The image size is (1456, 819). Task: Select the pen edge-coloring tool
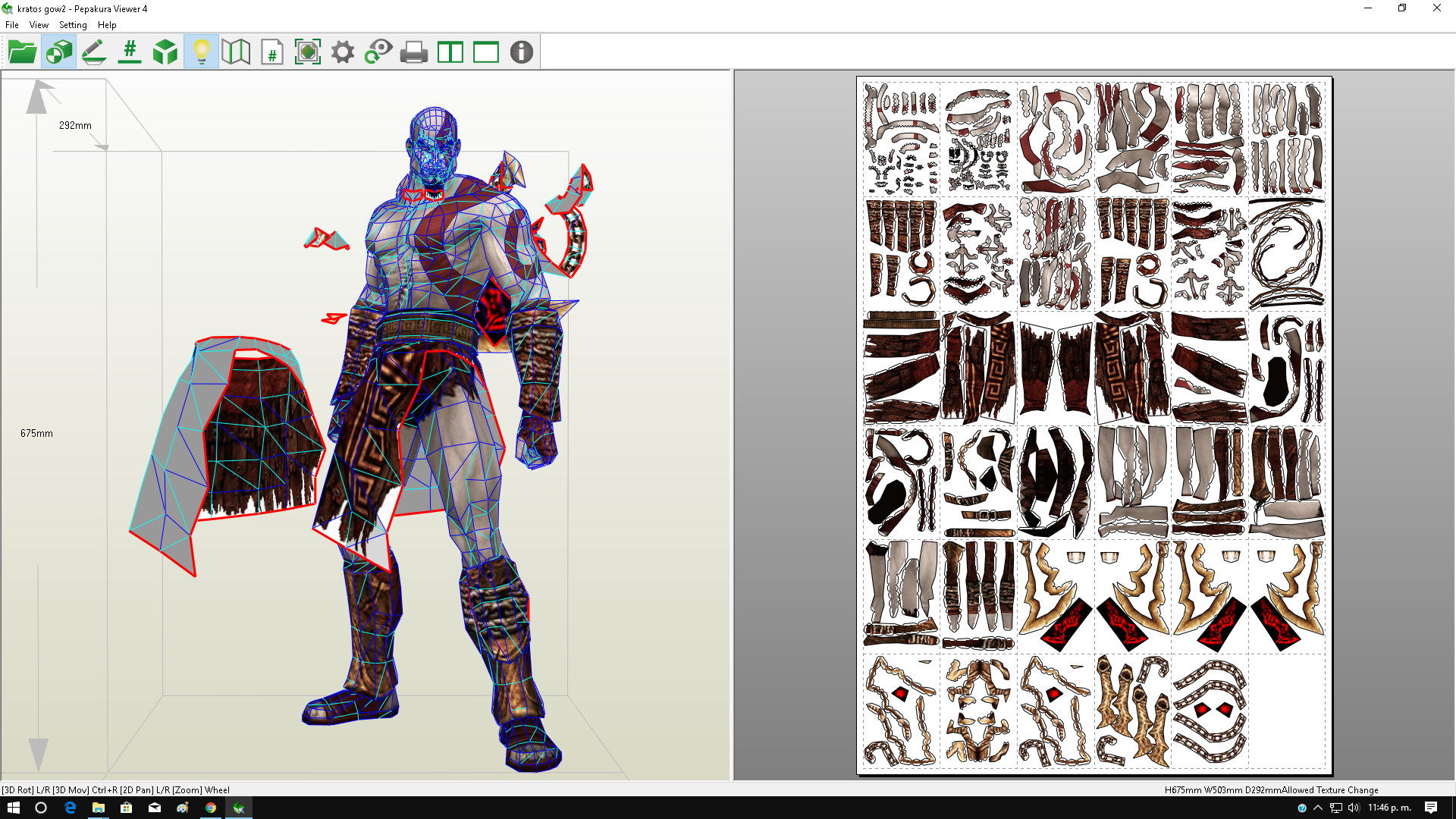coord(94,52)
